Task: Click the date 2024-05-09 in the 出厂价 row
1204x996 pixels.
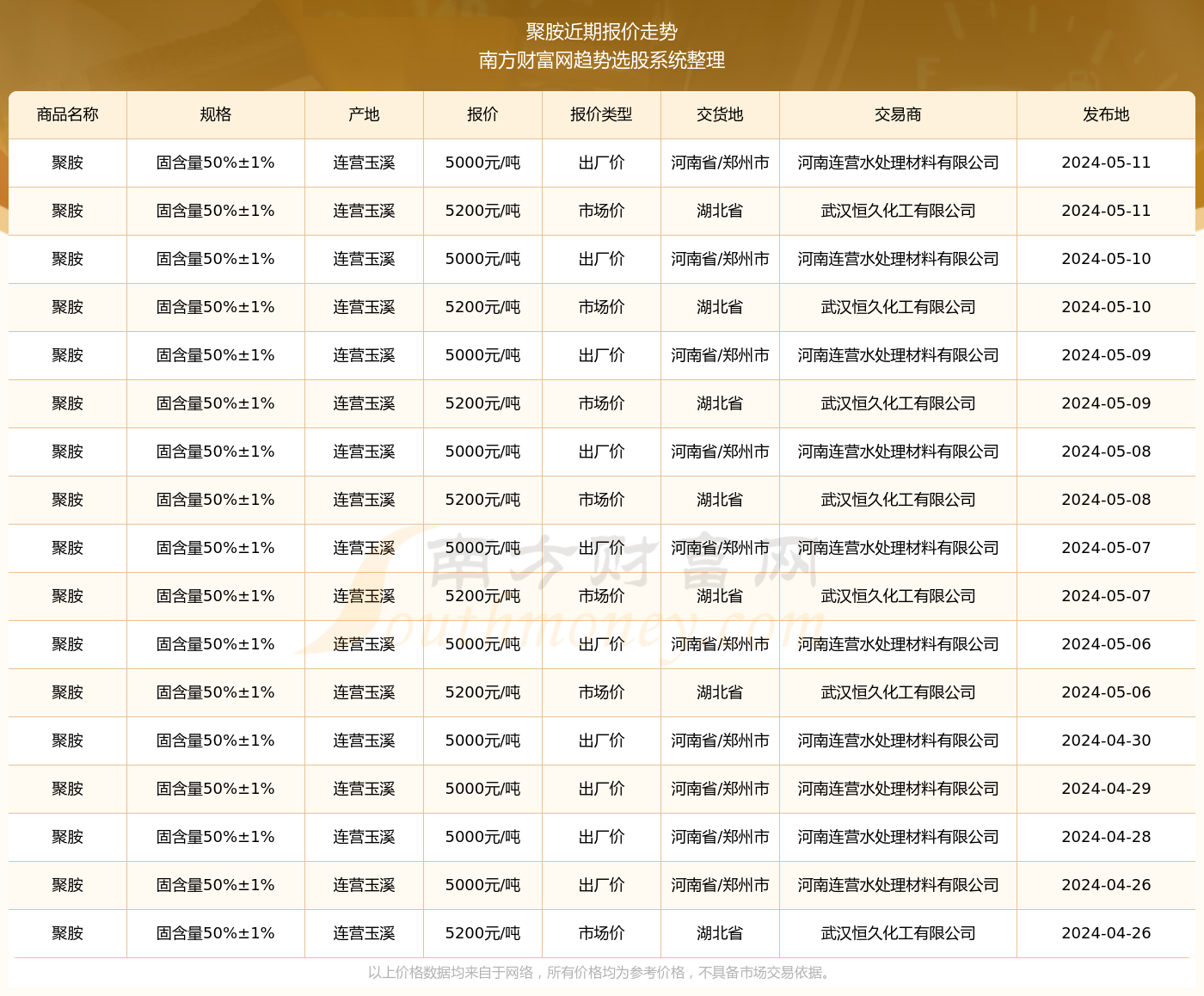Action: [x=1106, y=355]
